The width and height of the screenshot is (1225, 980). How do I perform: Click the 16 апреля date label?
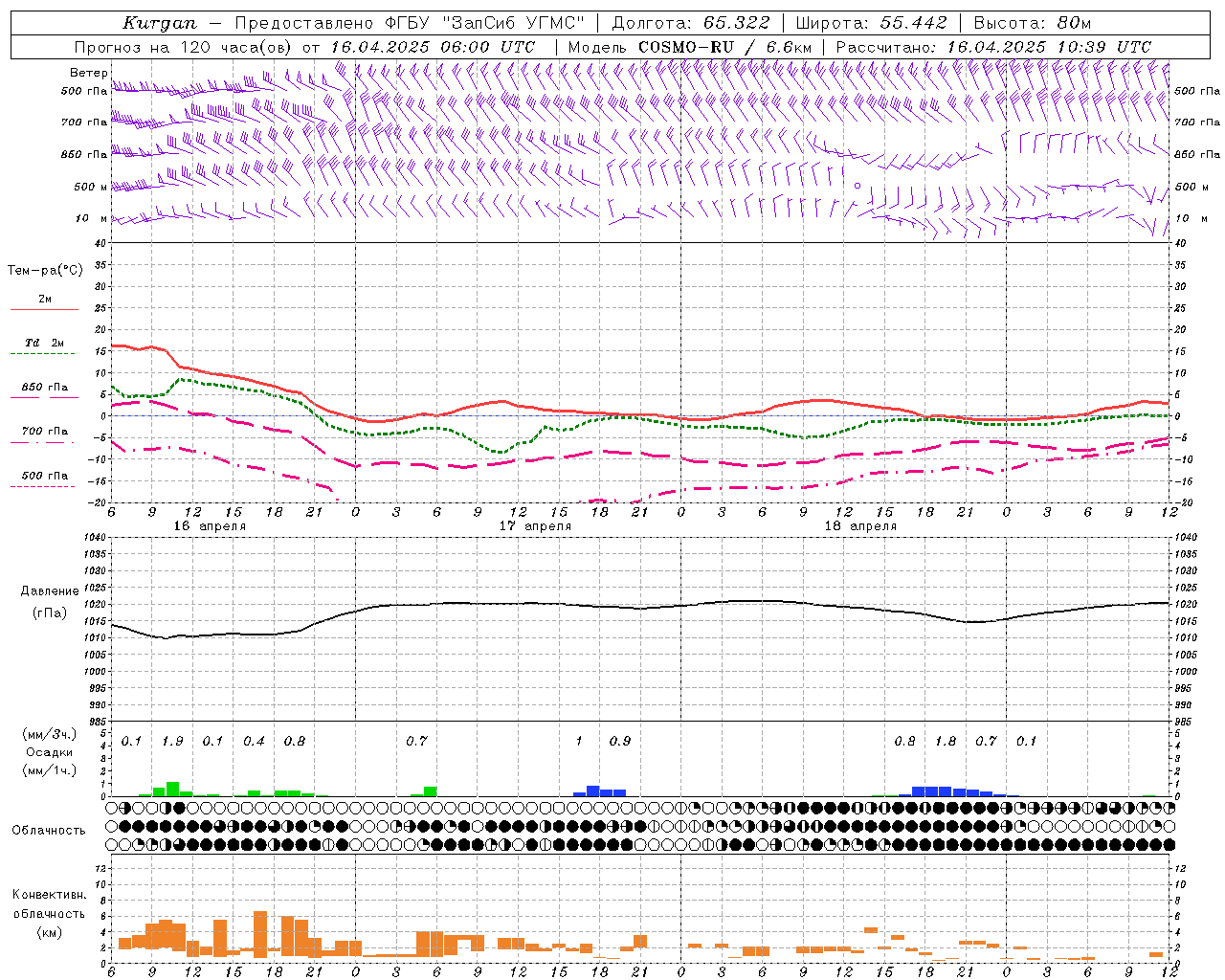point(210,526)
